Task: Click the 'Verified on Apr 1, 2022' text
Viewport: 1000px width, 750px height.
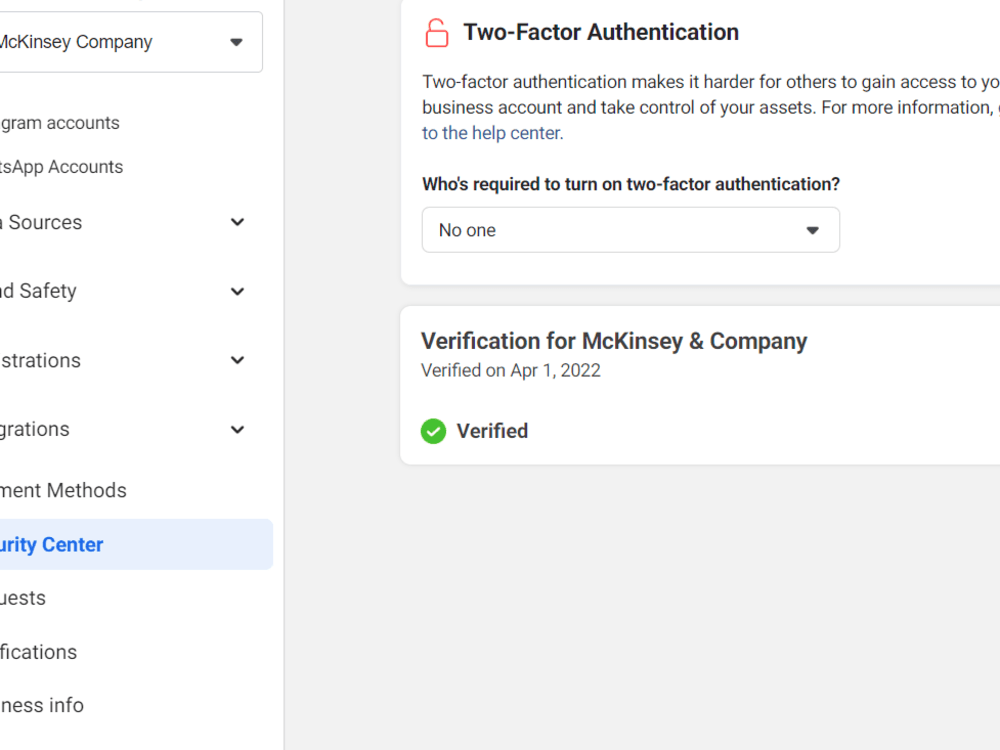Action: click(x=511, y=371)
